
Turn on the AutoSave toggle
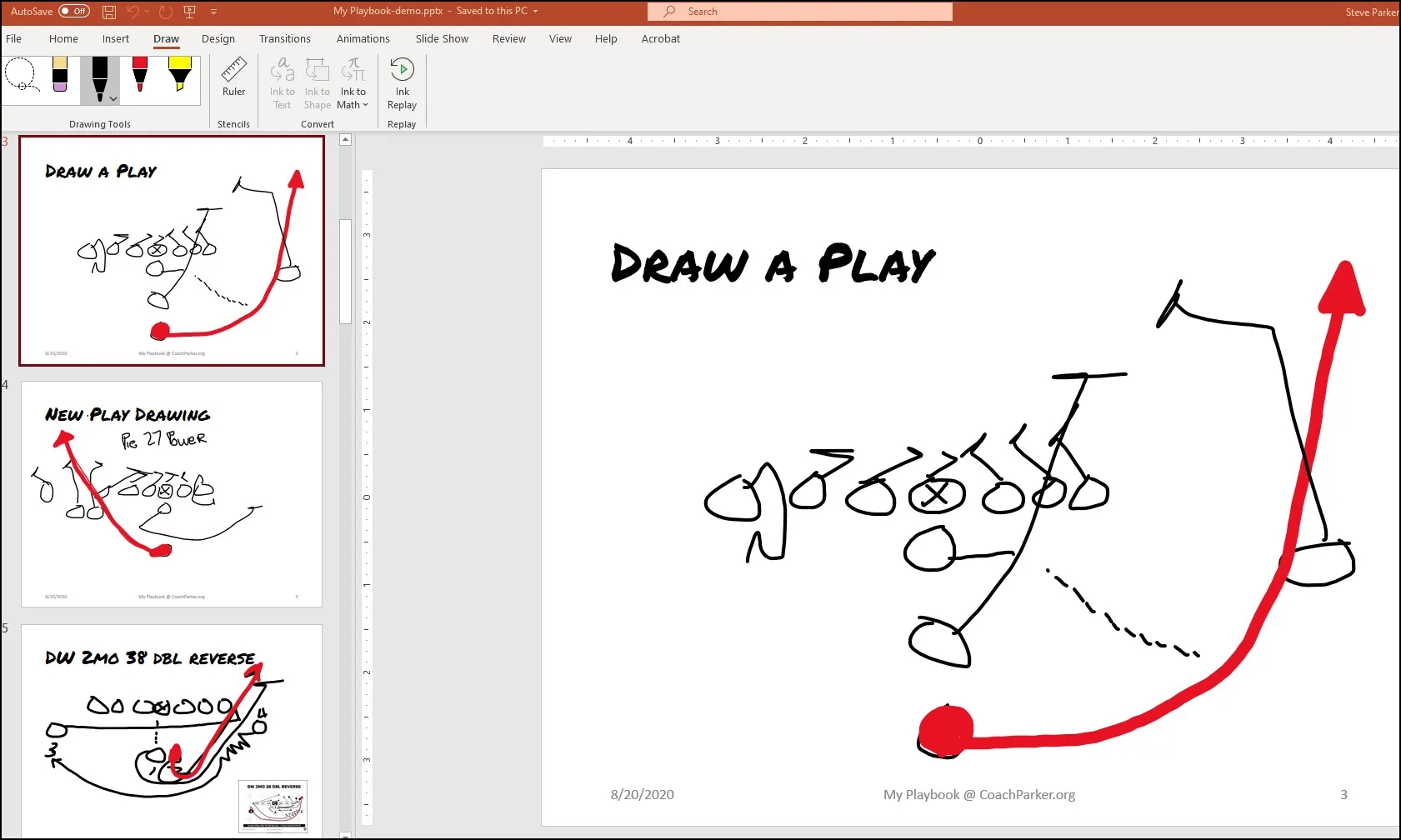74,12
